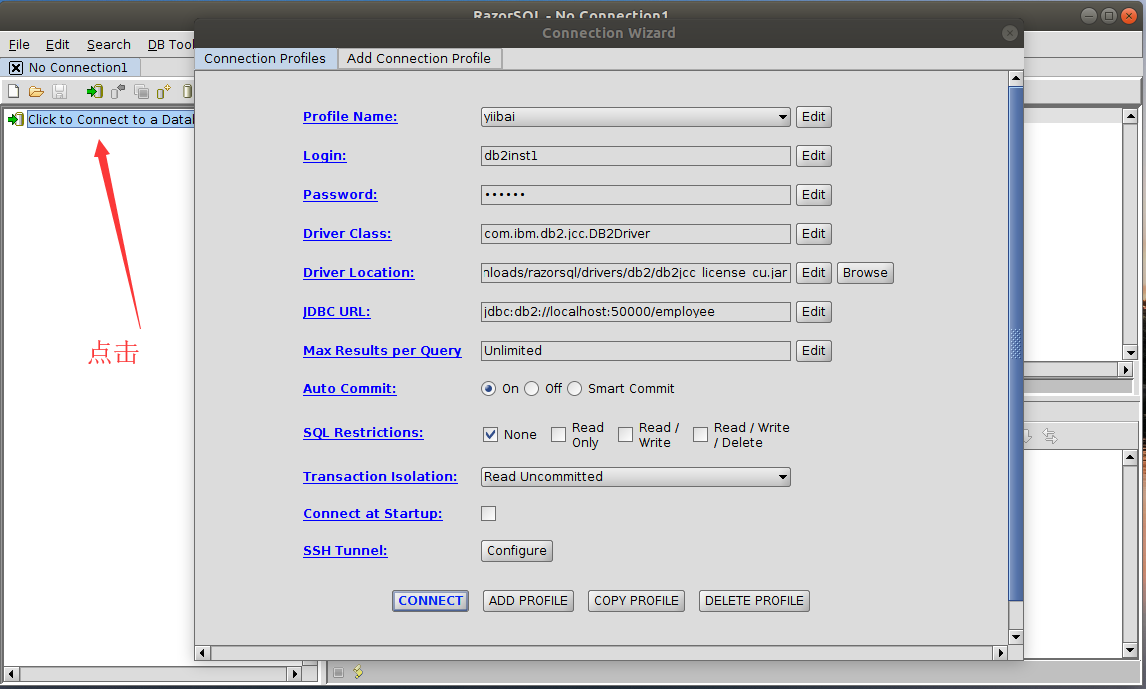
Task: Click the add connection profile star icon
Action: (x=164, y=91)
